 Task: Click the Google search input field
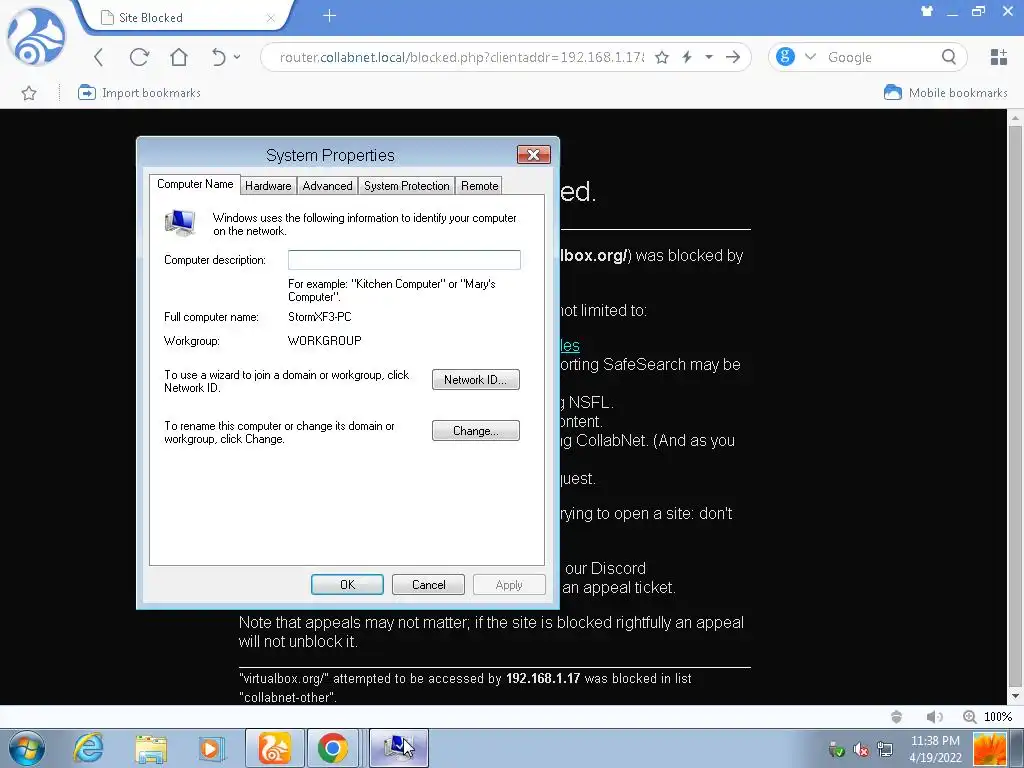(880, 57)
